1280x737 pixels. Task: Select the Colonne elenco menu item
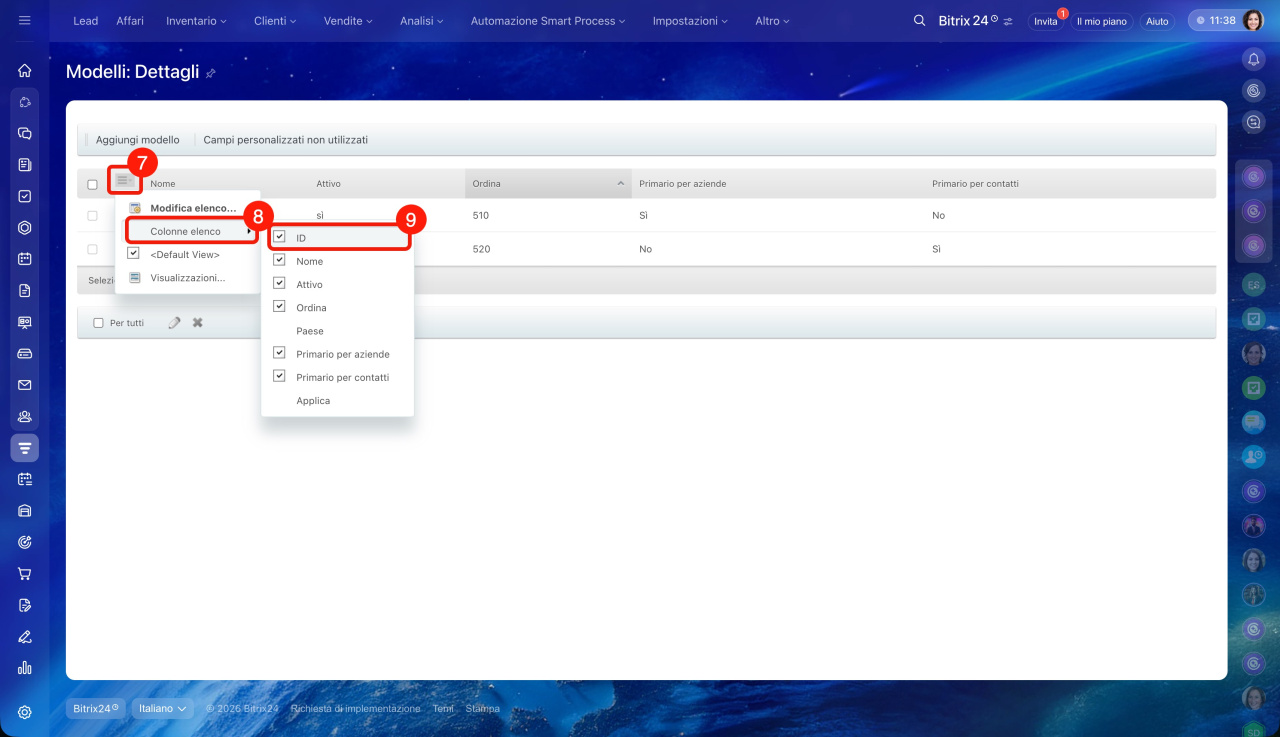pos(186,231)
